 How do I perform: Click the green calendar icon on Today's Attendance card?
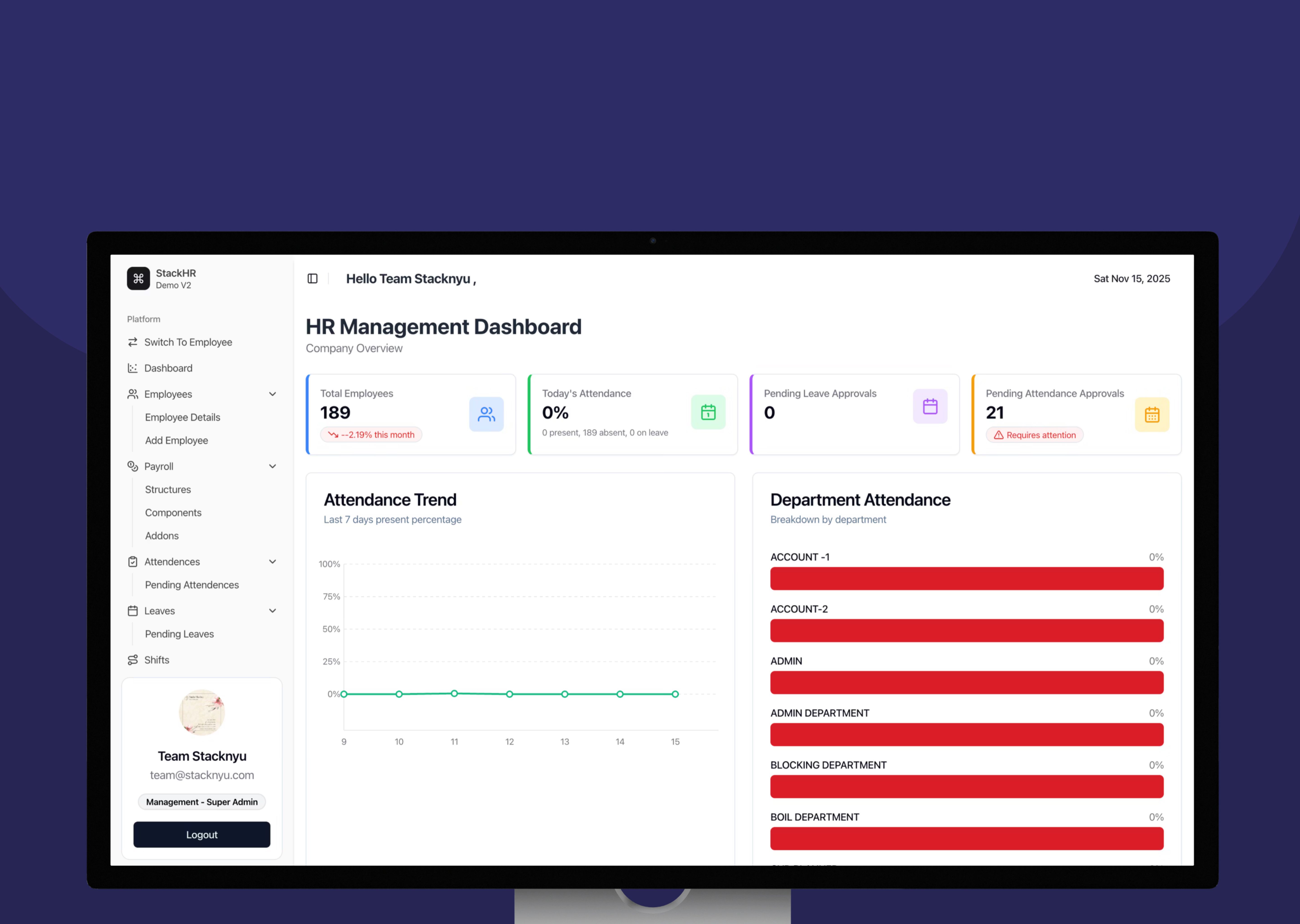pyautogui.click(x=708, y=412)
